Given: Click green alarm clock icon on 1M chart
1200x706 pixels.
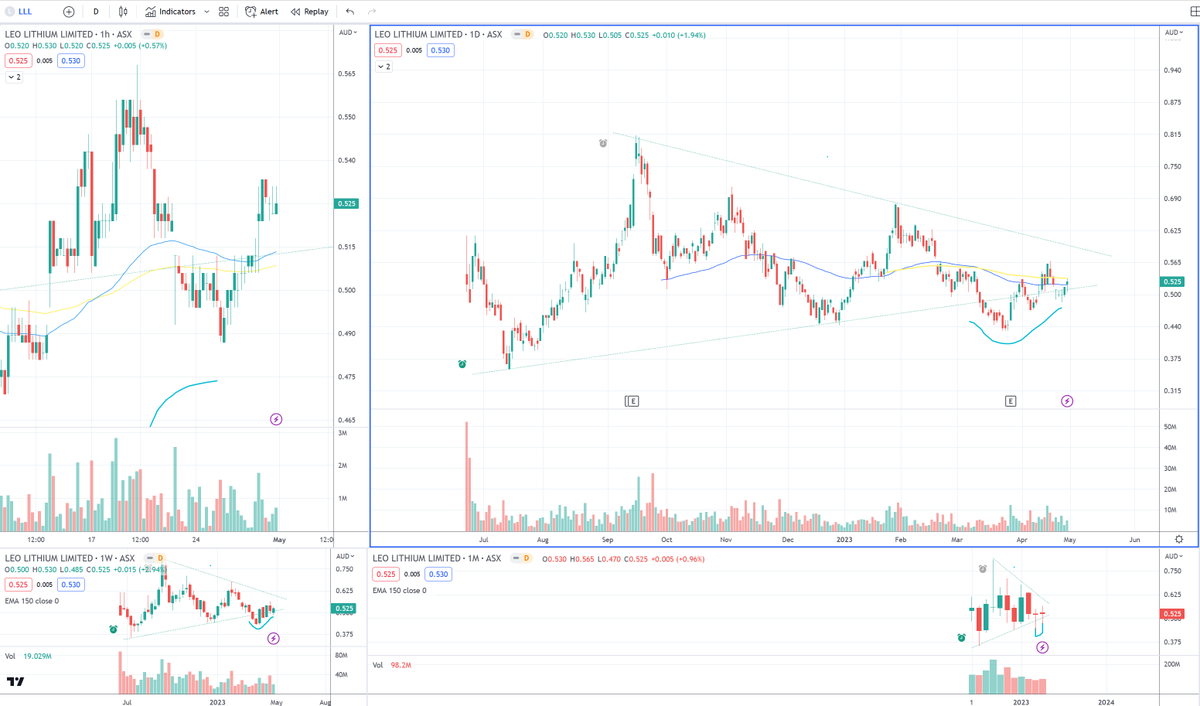Looking at the screenshot, I should pos(961,637).
